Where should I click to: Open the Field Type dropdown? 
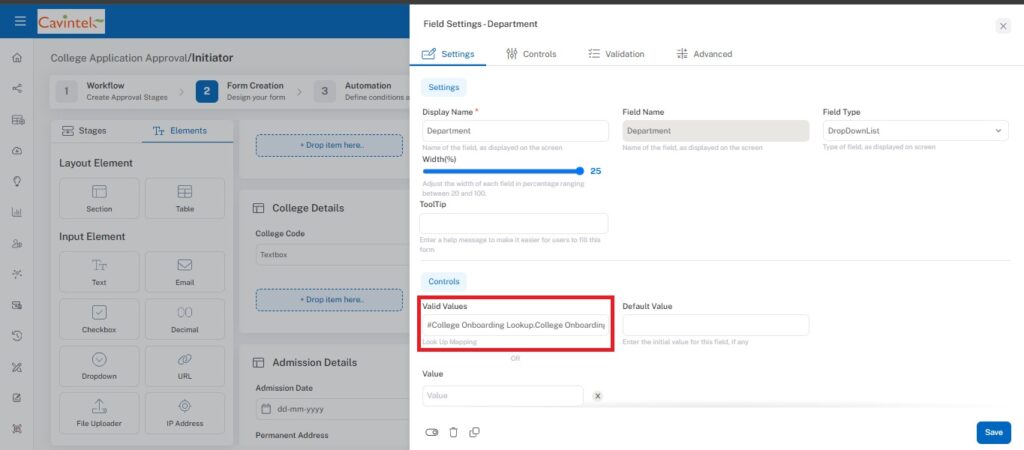point(915,131)
